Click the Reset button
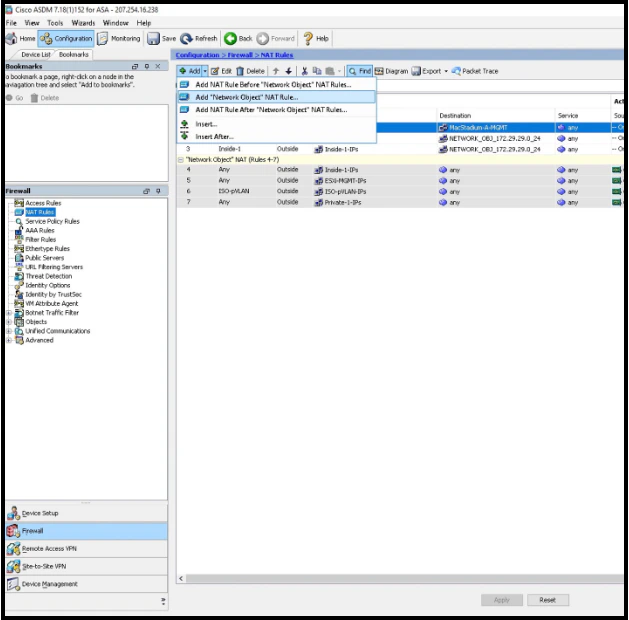629x620 pixels. (548, 600)
